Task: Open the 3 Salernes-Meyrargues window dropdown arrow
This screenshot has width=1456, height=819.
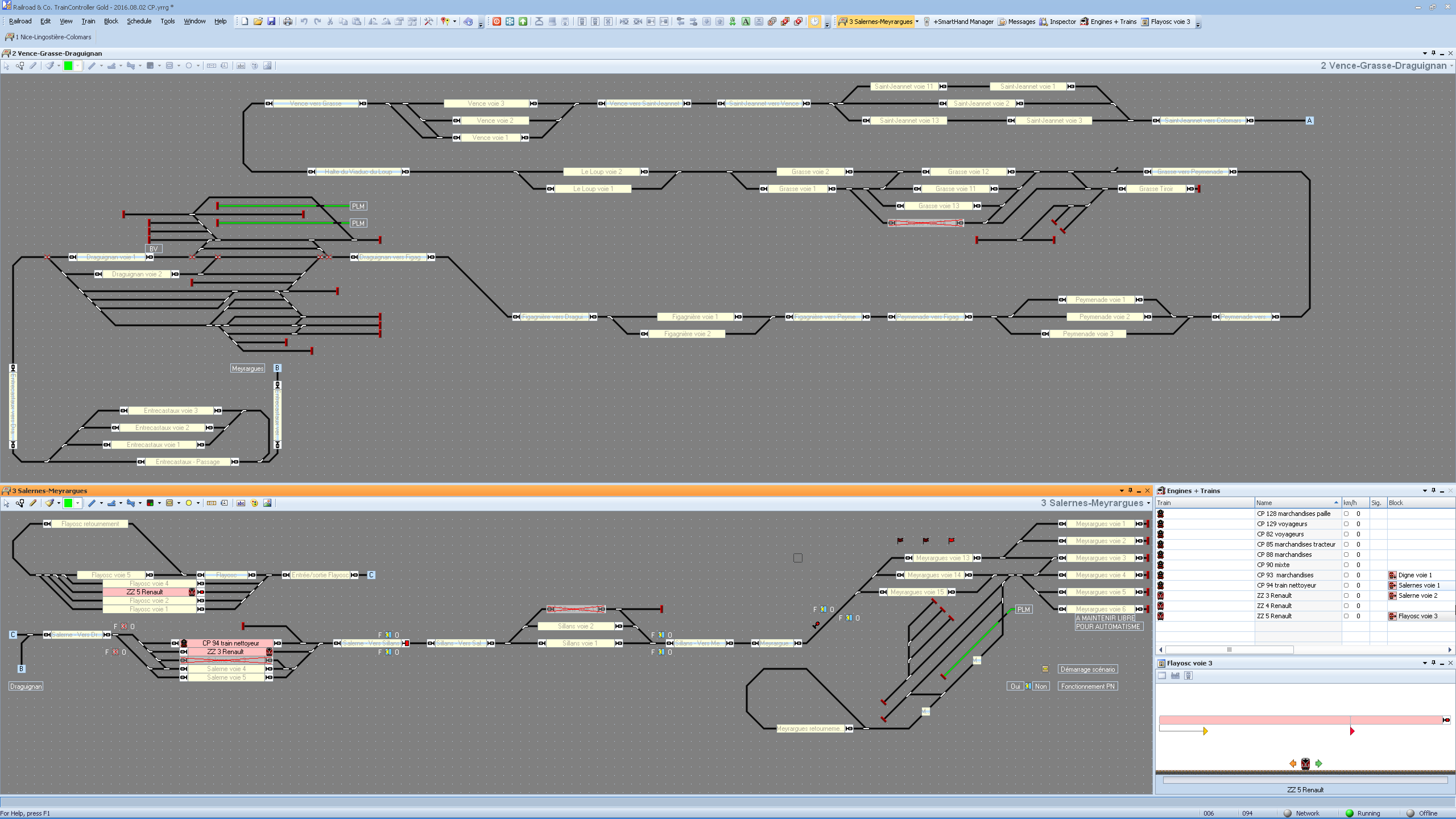Action: click(x=917, y=22)
